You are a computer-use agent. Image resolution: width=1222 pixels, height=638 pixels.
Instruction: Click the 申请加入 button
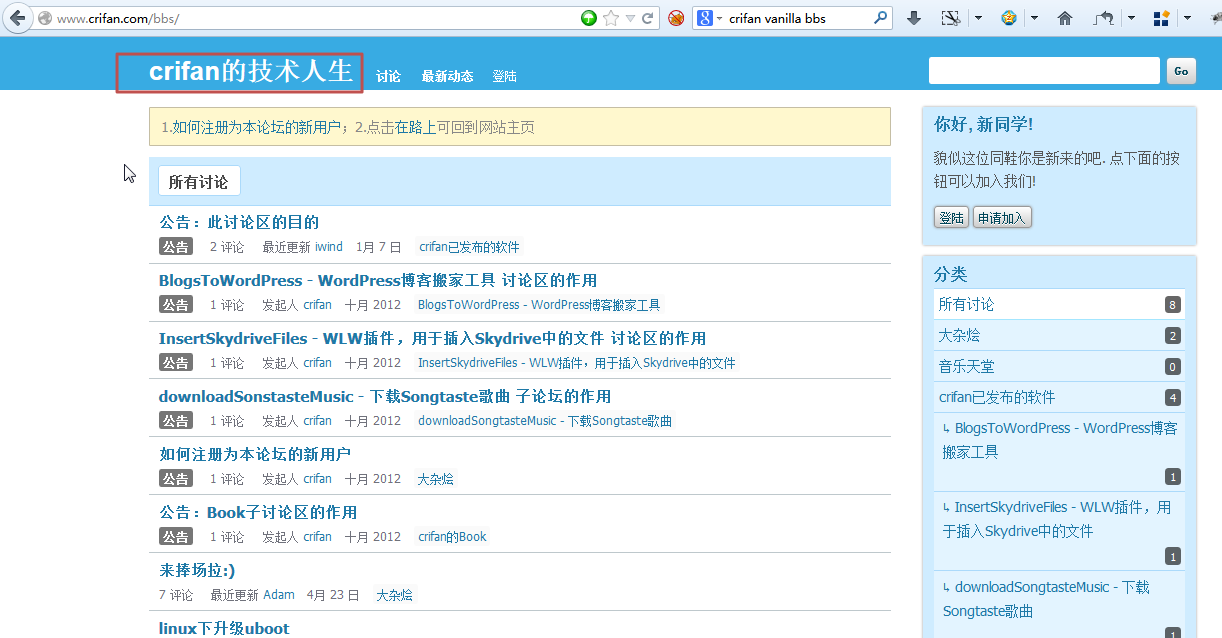pyautogui.click(x=1001, y=218)
